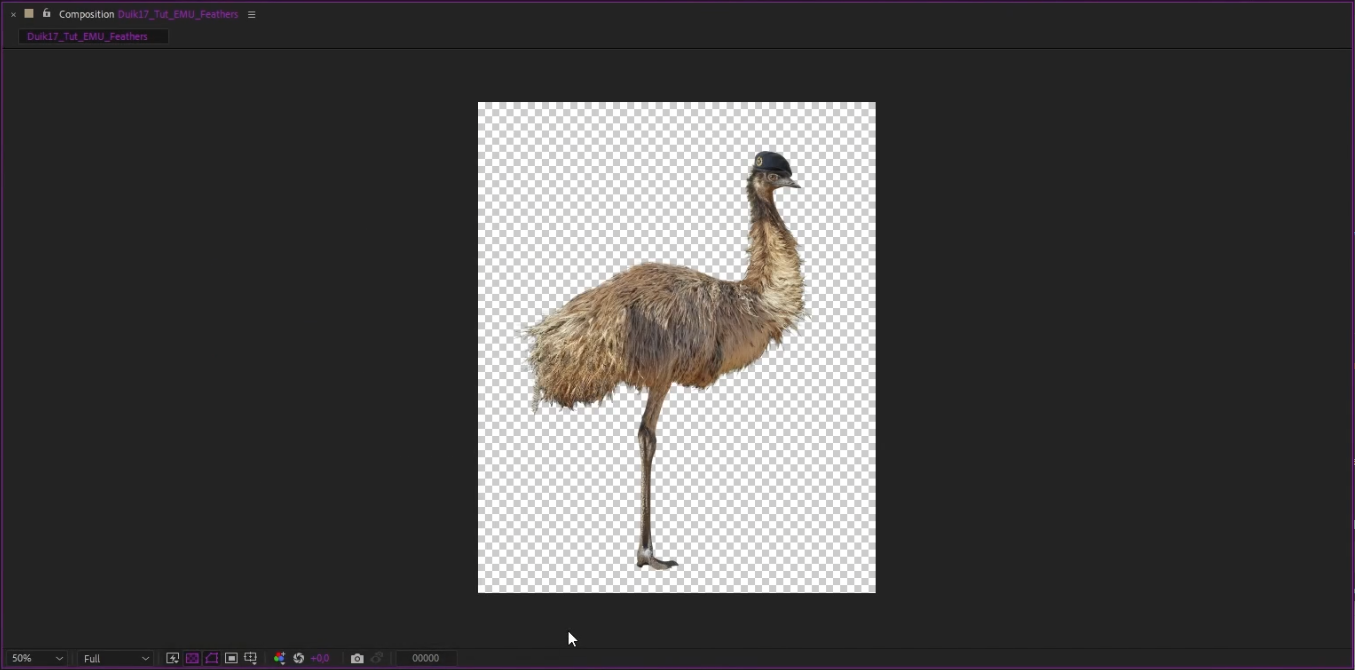Click the Show Snapshot icon
1355x670 pixels.
point(377,658)
